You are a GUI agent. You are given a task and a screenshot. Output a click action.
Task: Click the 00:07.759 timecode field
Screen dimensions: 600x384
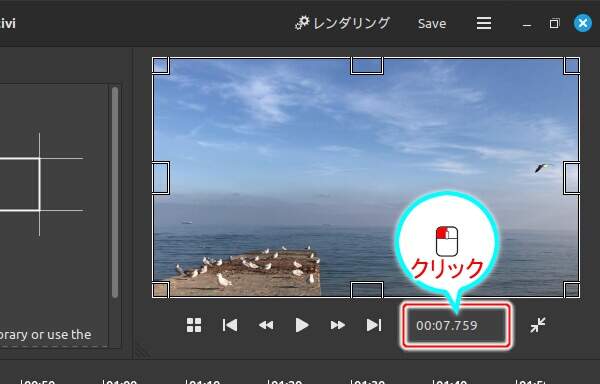456,325
